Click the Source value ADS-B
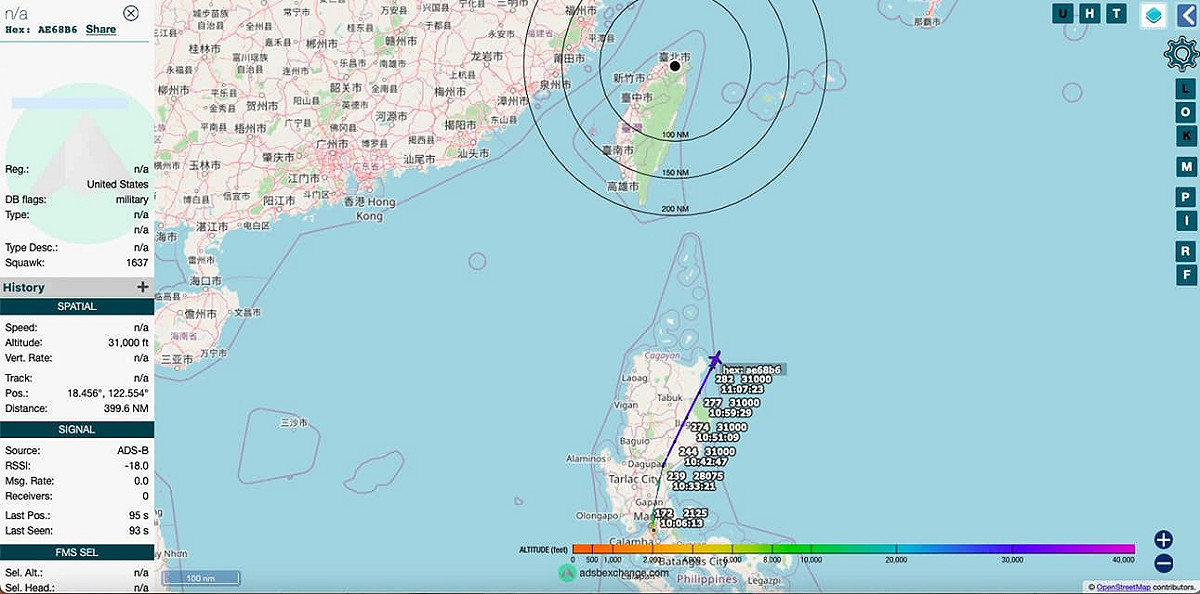 (x=133, y=451)
